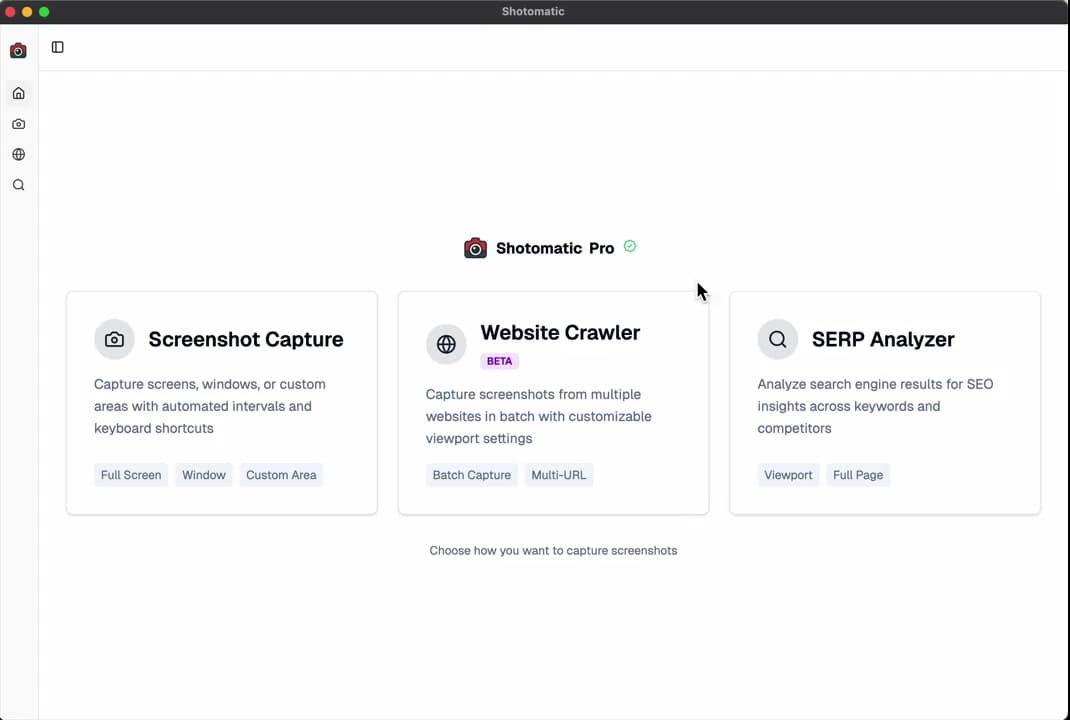Click the Viewport tag

pos(788,475)
